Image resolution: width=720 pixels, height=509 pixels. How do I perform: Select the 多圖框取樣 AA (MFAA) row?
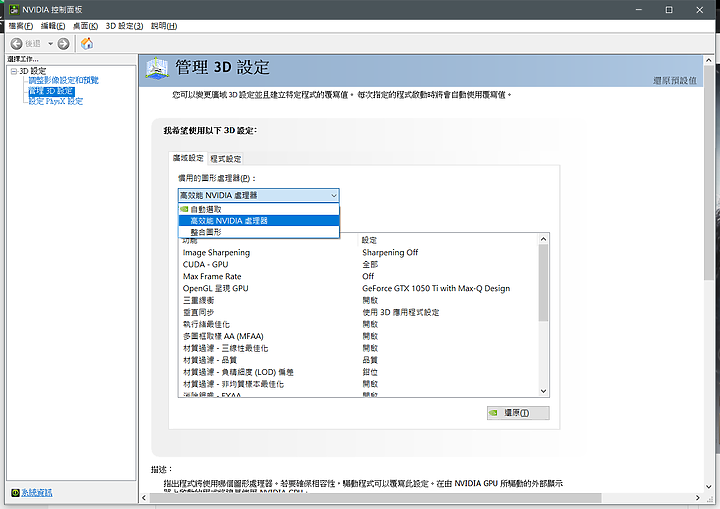click(358, 336)
